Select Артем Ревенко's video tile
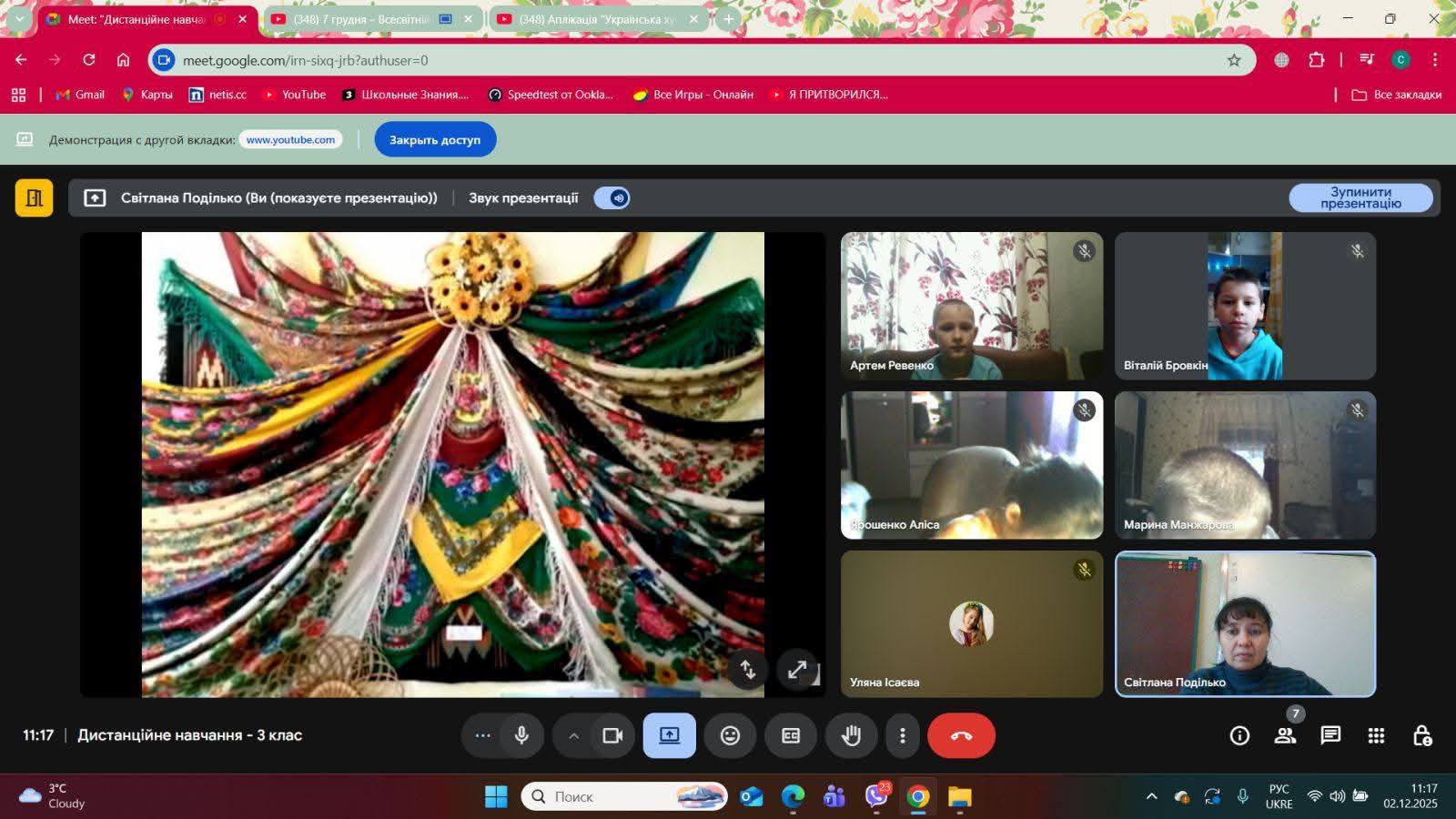The image size is (1456, 819). click(971, 306)
